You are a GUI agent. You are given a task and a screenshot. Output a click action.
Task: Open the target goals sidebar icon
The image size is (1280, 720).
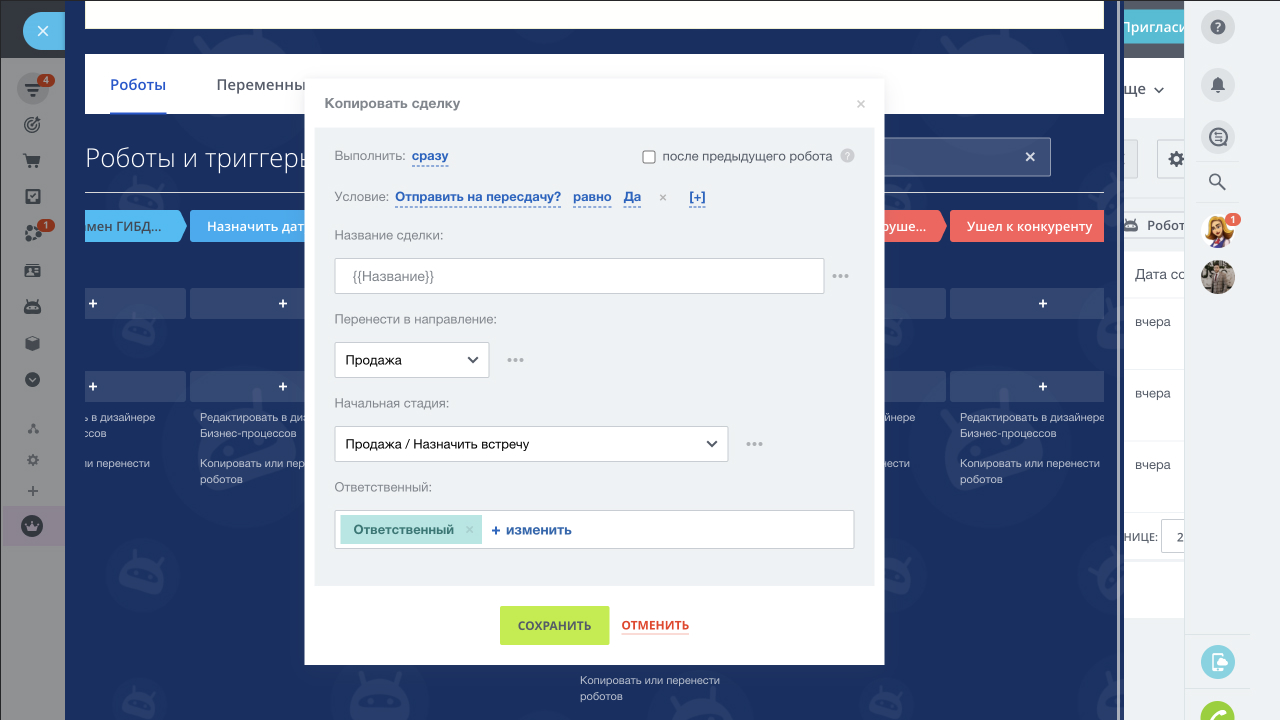(32, 125)
